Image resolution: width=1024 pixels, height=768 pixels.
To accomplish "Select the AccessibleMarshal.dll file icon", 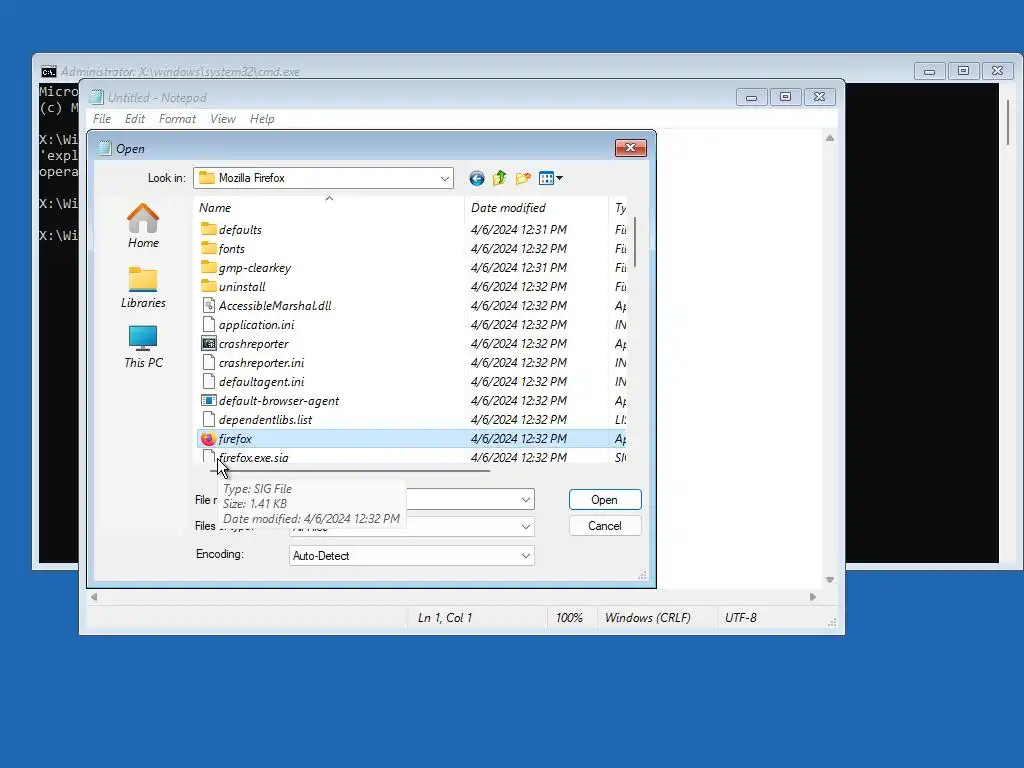I will pos(208,305).
